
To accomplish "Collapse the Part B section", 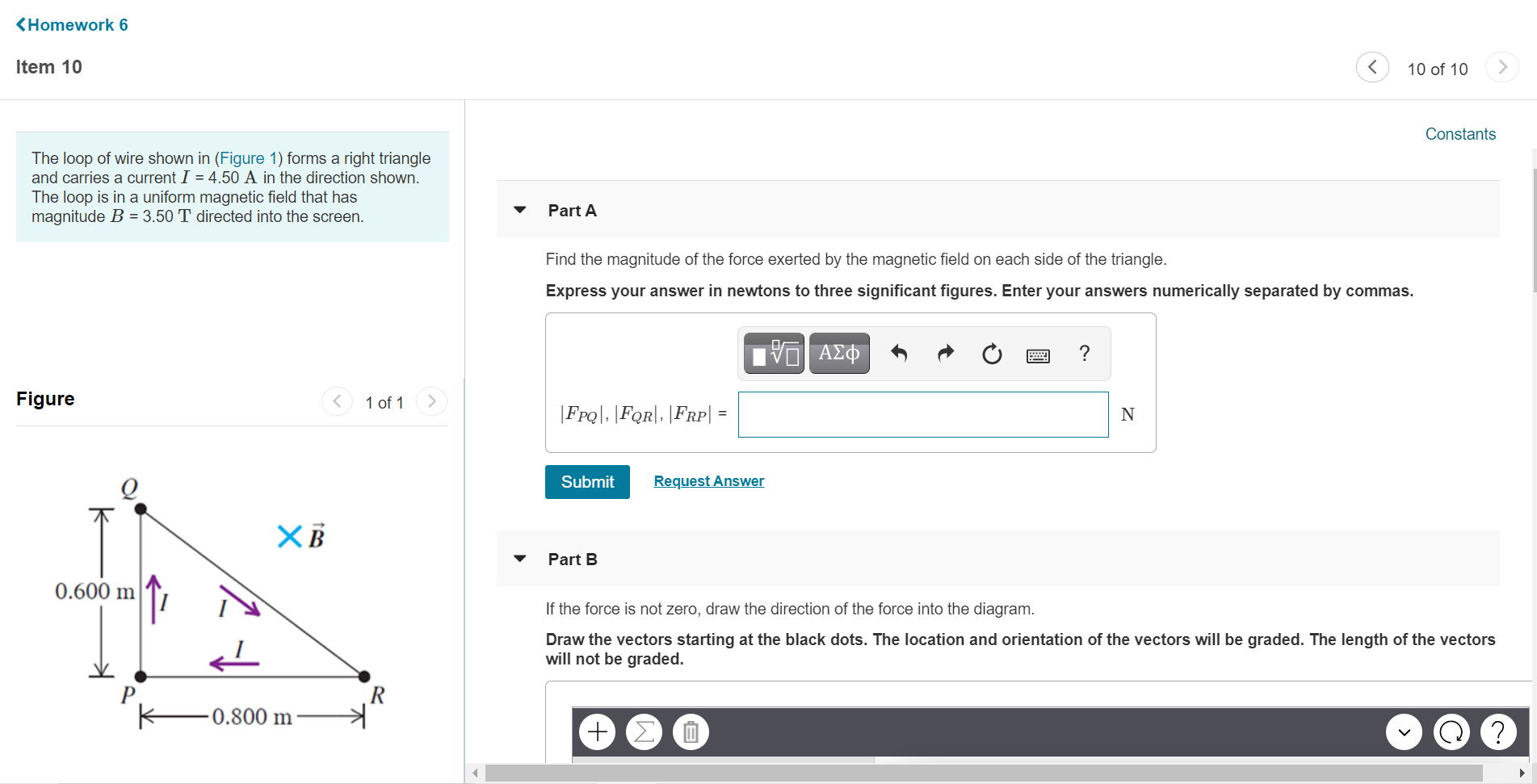I will pos(519,559).
